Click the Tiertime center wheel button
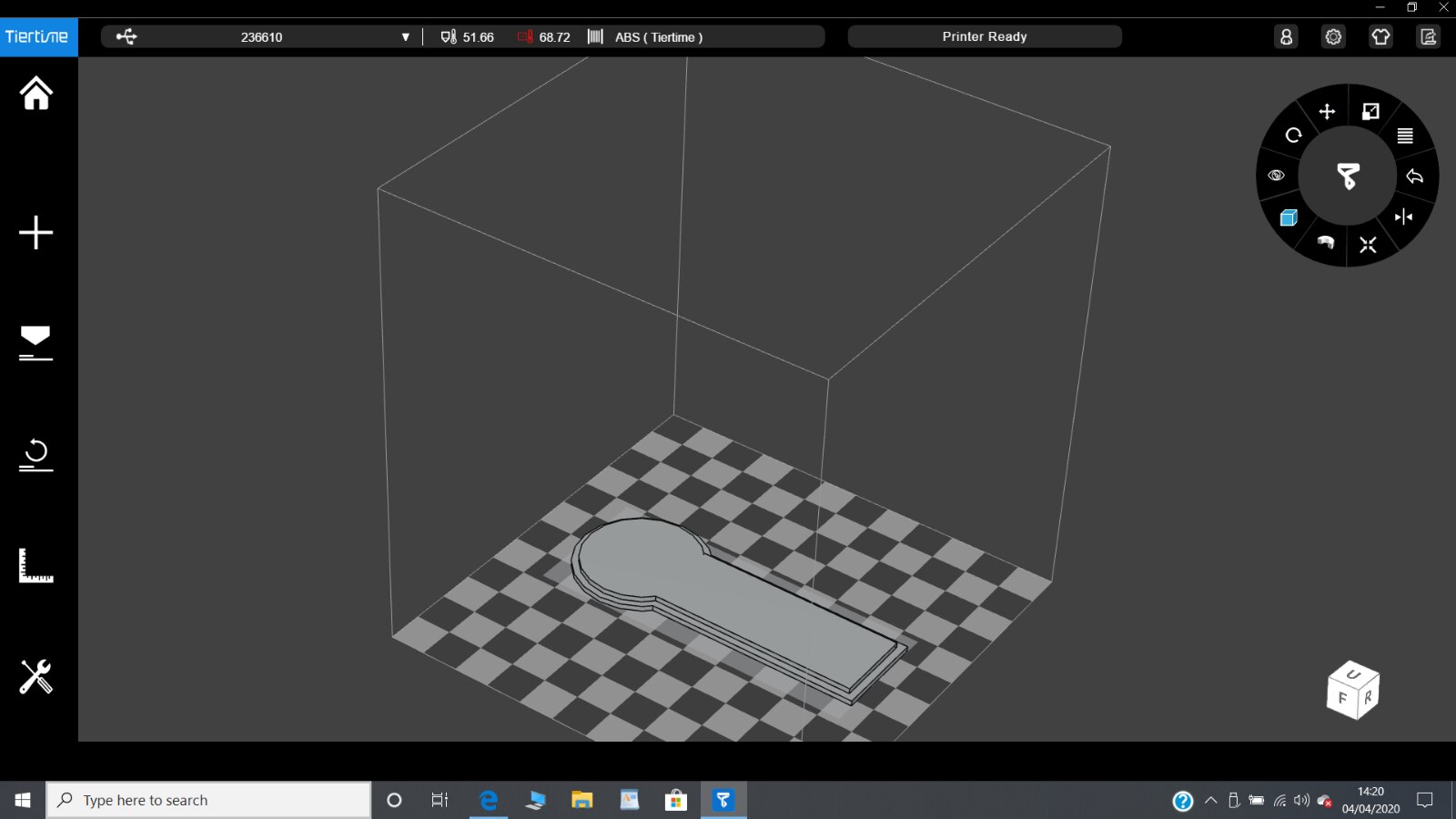Viewport: 1456px width, 819px height. click(1348, 176)
